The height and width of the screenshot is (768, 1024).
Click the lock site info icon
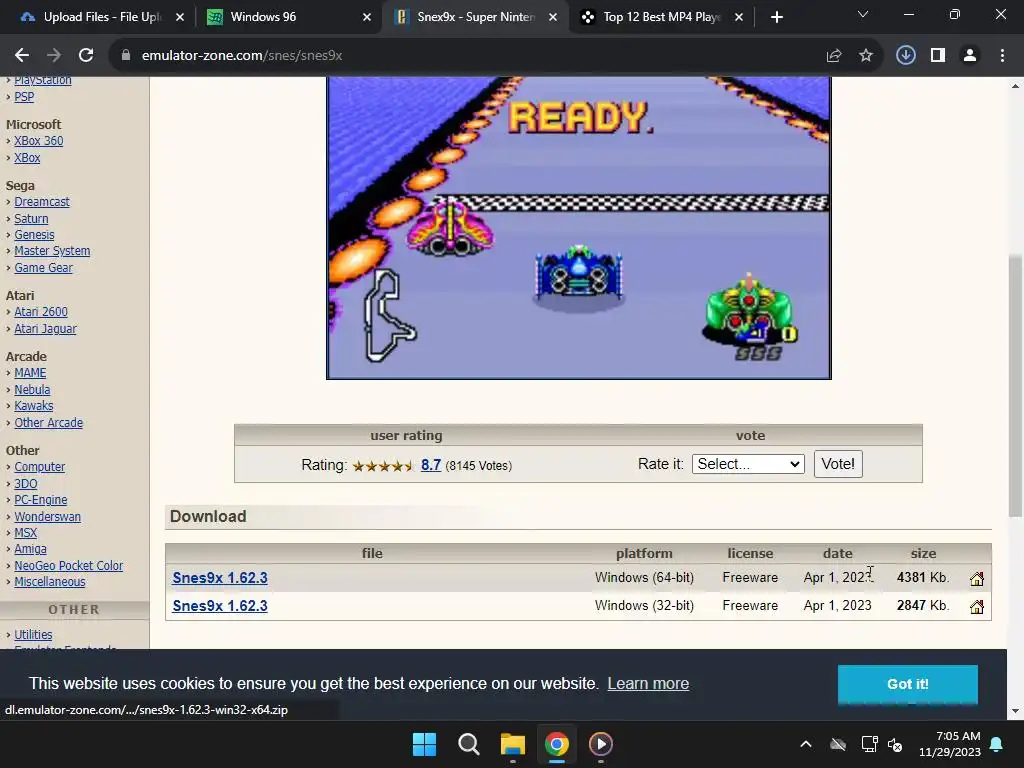126,56
